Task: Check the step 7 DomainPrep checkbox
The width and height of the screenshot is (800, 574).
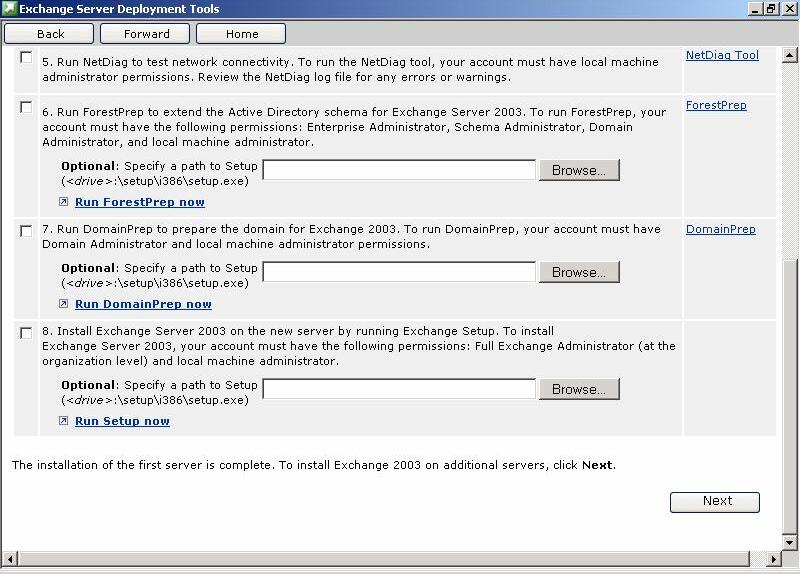Action: coord(26,231)
